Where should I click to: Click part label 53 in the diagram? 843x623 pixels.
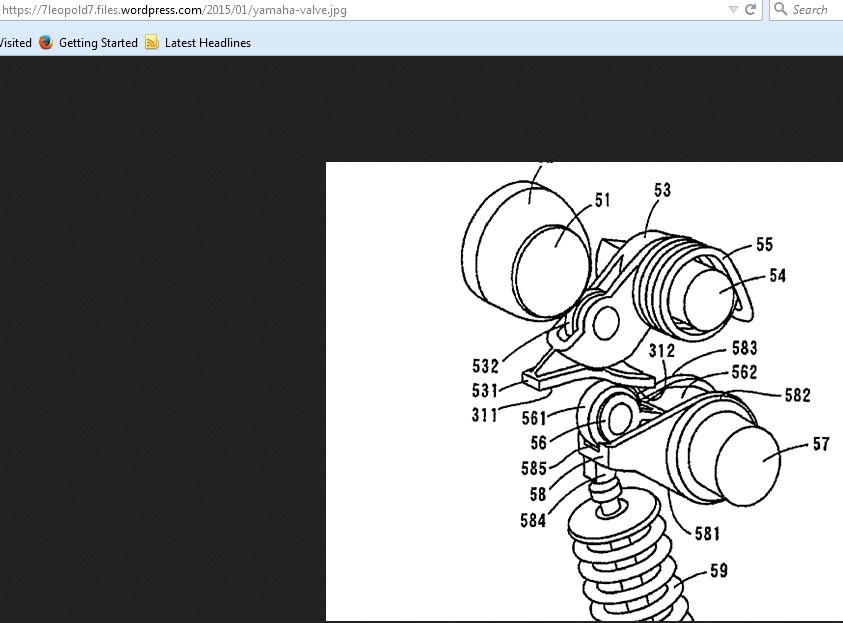click(662, 190)
